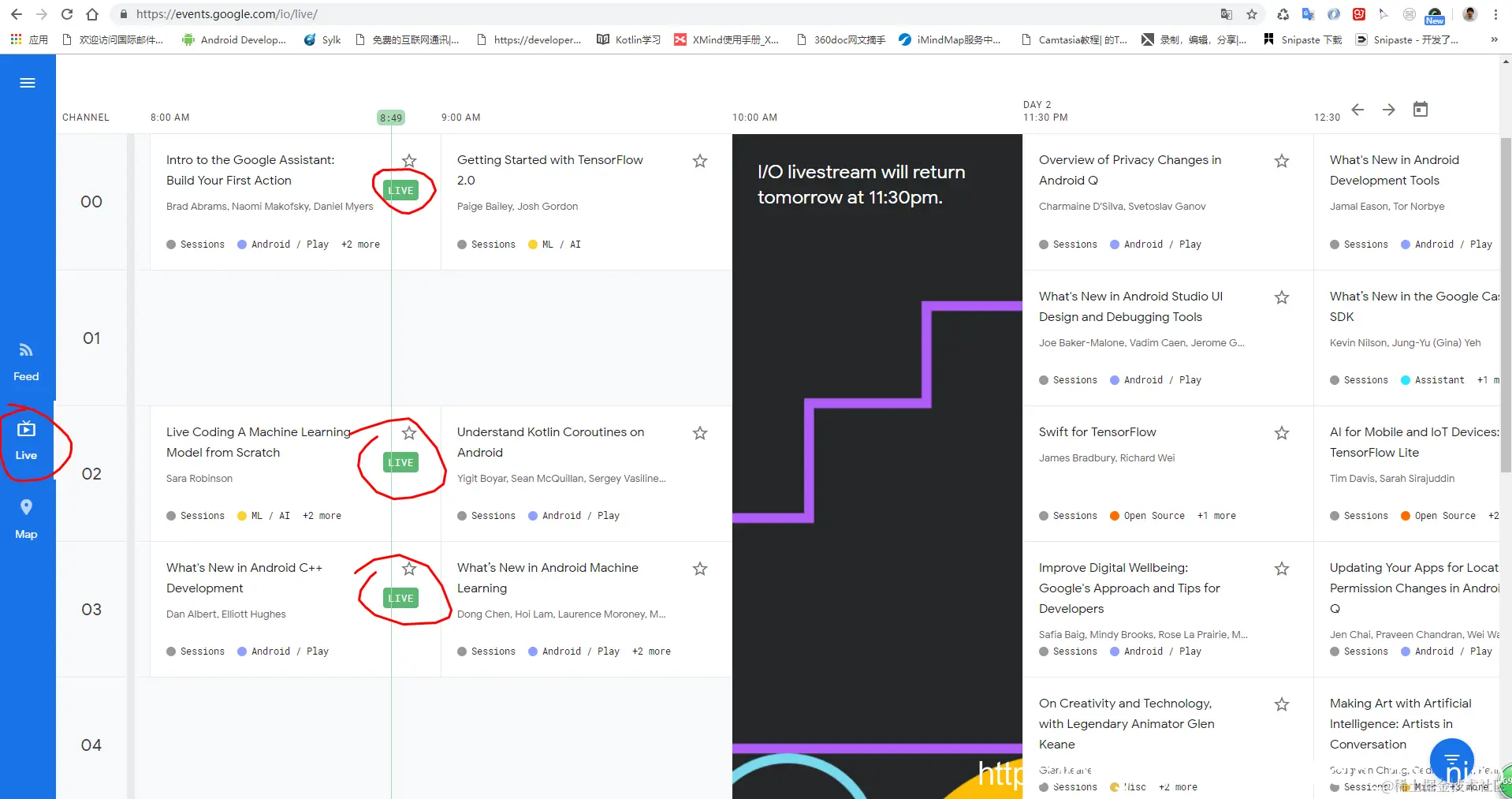Screen dimensions: 1512x799
Task: Click LIVE badge on Google Assistant session
Action: 400,191
